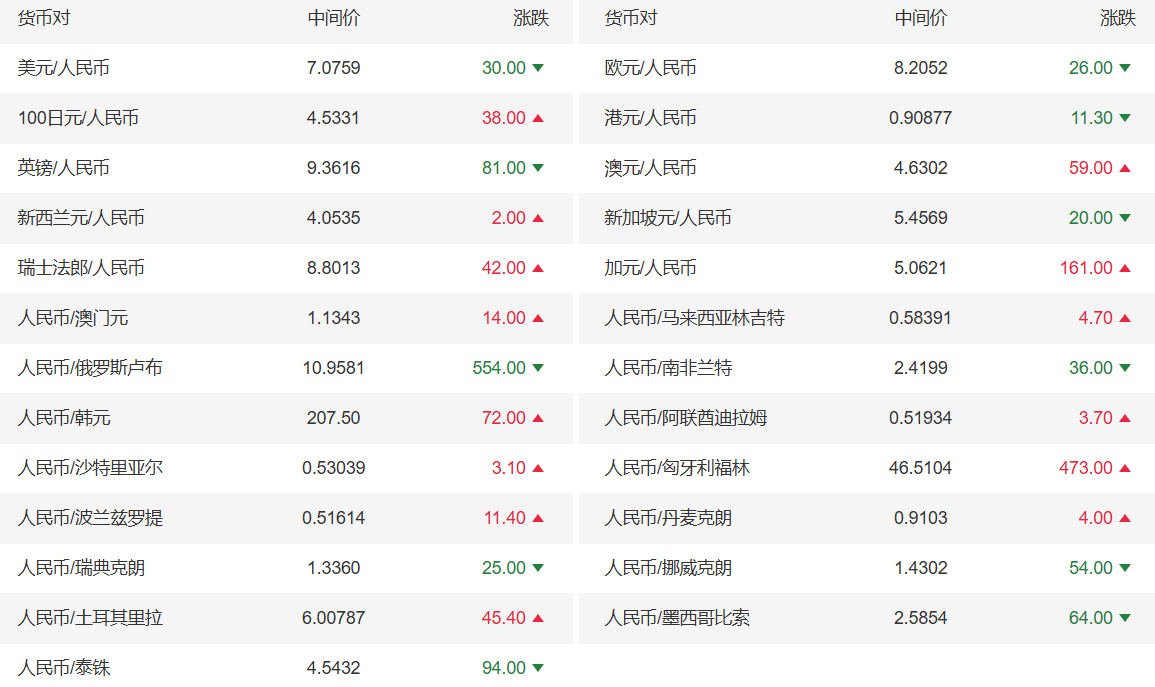The height and width of the screenshot is (687, 1155).
Task: Open the 人民币/土耳其里拉 currency pair
Action: click(90, 618)
